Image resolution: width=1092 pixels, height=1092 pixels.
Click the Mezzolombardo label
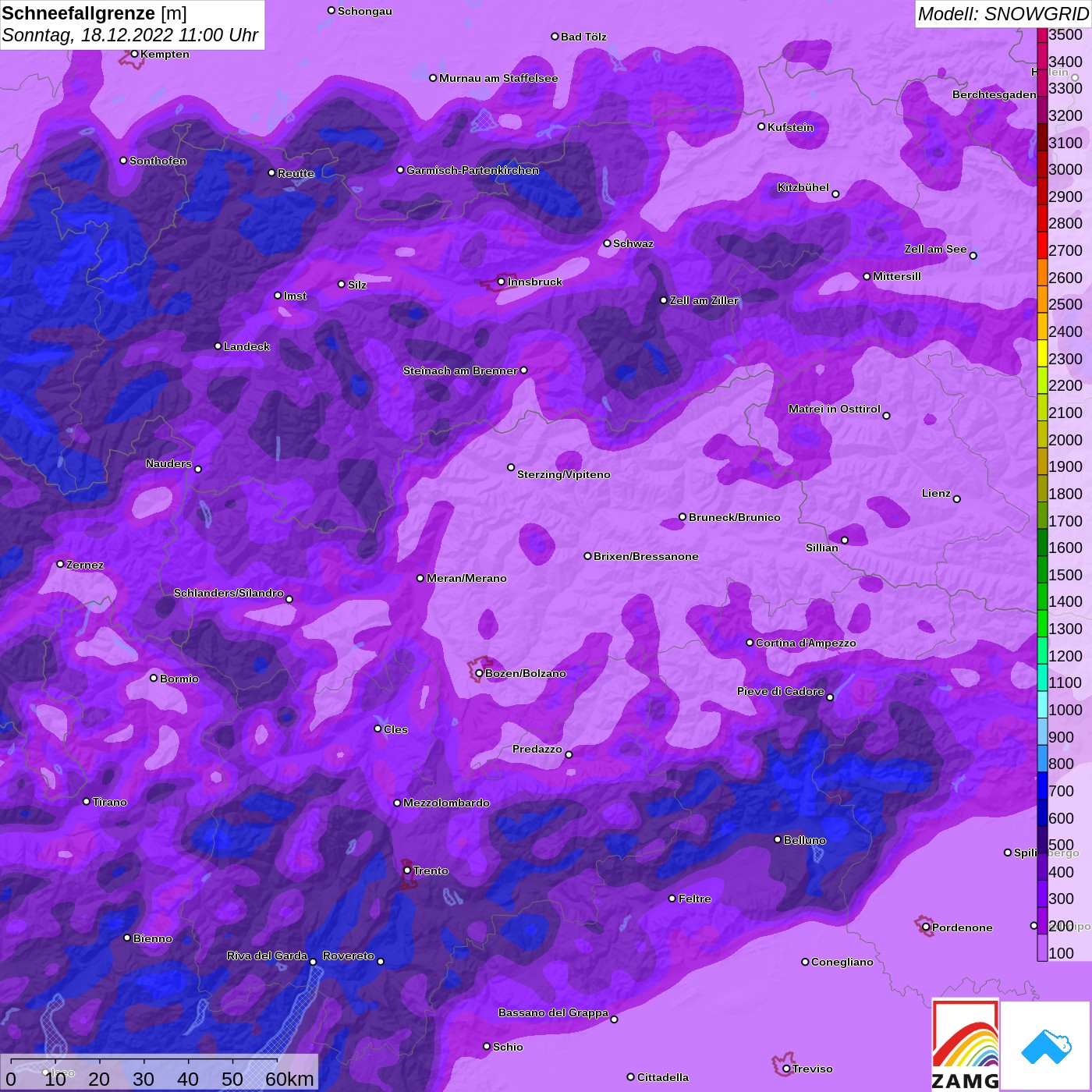click(446, 803)
